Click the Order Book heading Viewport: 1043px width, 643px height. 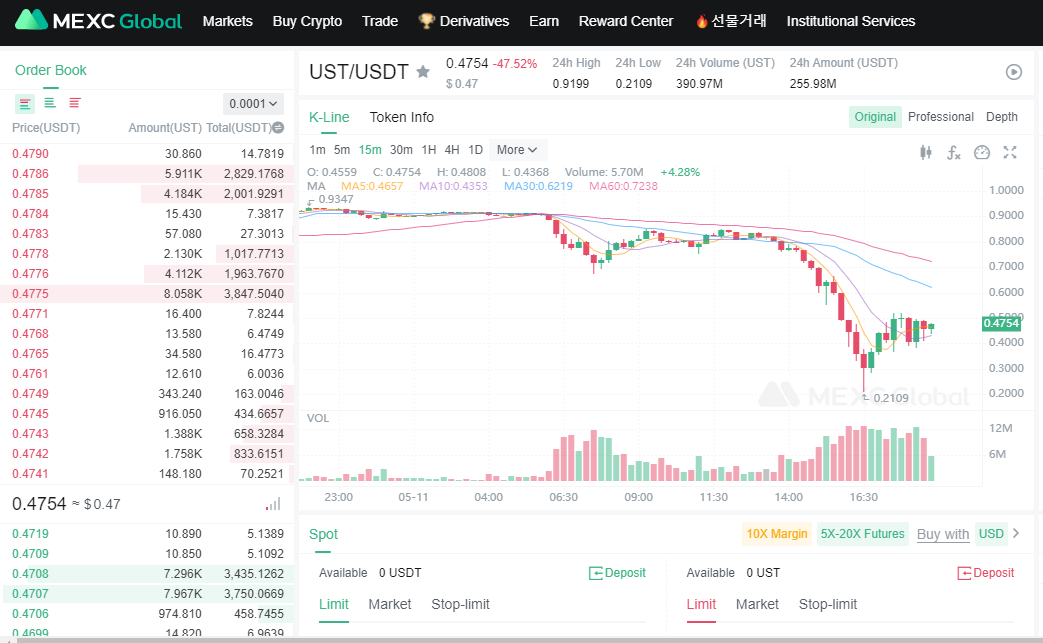click(x=51, y=70)
